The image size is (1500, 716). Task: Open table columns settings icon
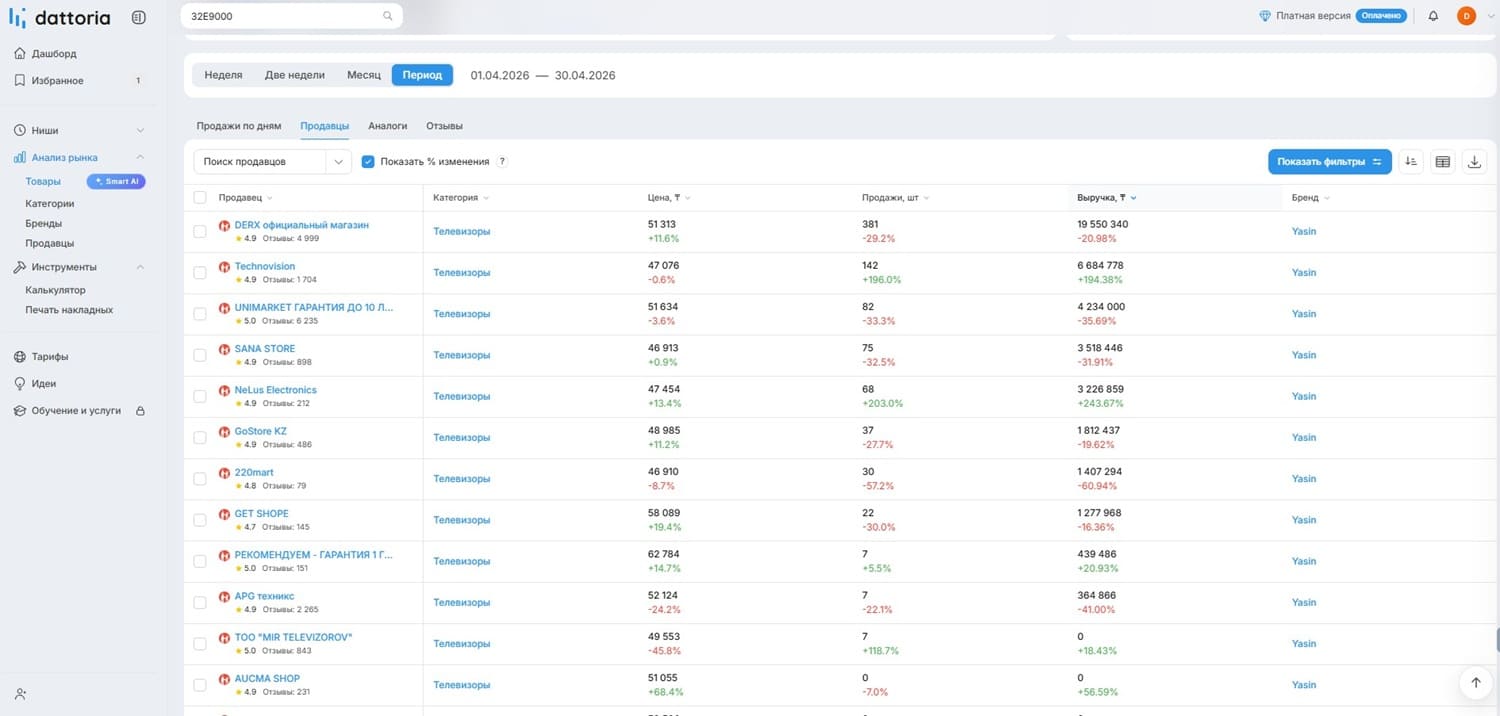coord(1442,162)
